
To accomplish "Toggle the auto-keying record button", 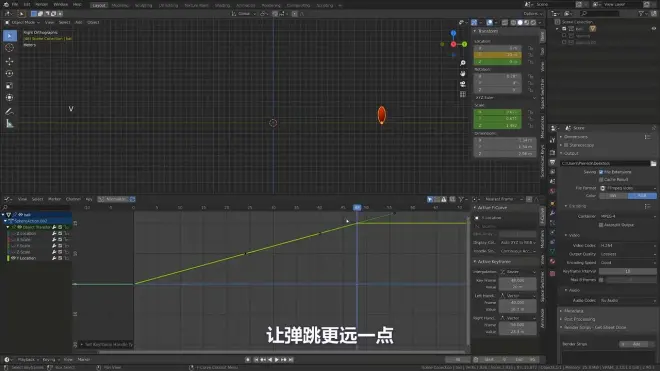I will coord(248,360).
